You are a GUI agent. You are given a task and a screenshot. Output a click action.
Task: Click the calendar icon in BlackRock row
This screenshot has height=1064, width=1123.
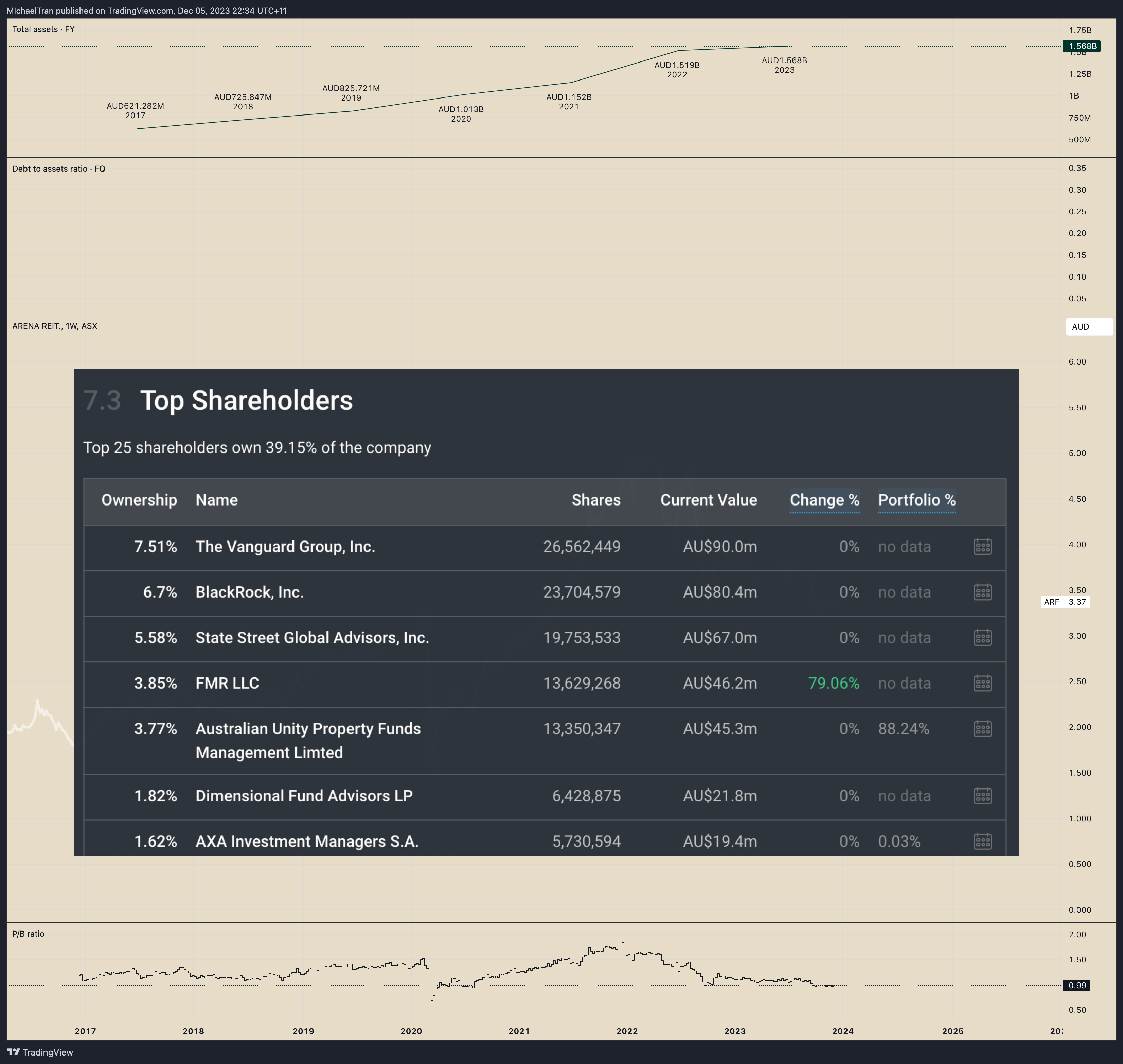(x=982, y=592)
